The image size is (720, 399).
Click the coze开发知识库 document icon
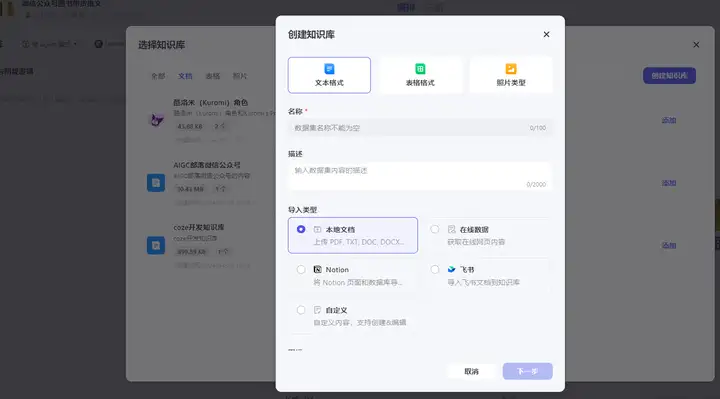(x=156, y=245)
